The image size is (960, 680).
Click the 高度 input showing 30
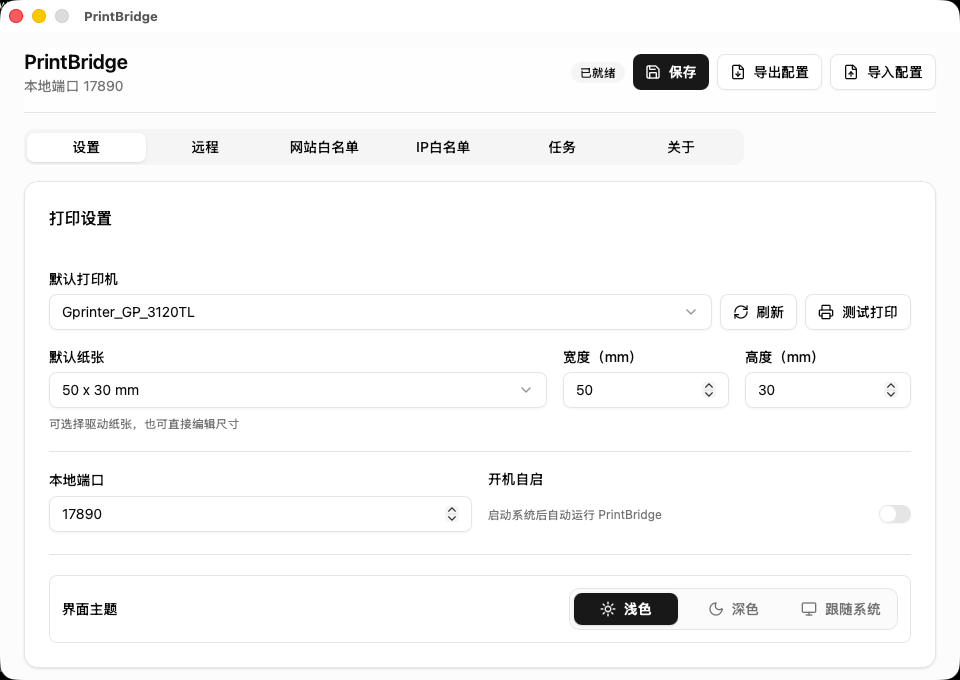point(828,390)
